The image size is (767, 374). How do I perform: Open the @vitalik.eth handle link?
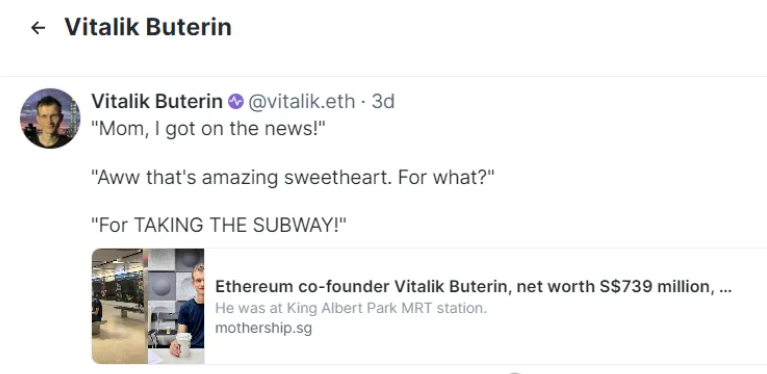[x=302, y=102]
